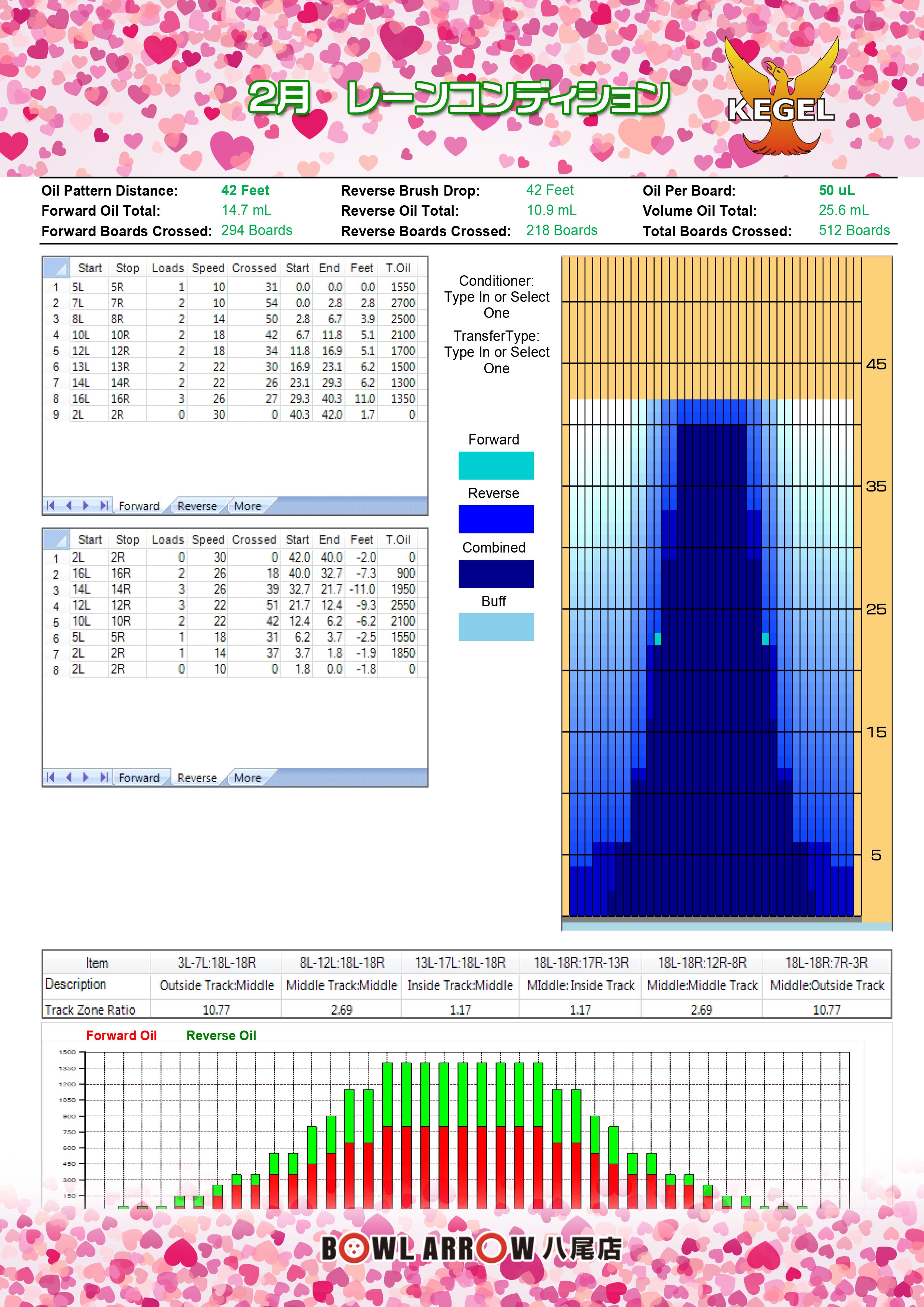
Task: Select reverse table T.Oil cell 1950
Action: coord(398,589)
